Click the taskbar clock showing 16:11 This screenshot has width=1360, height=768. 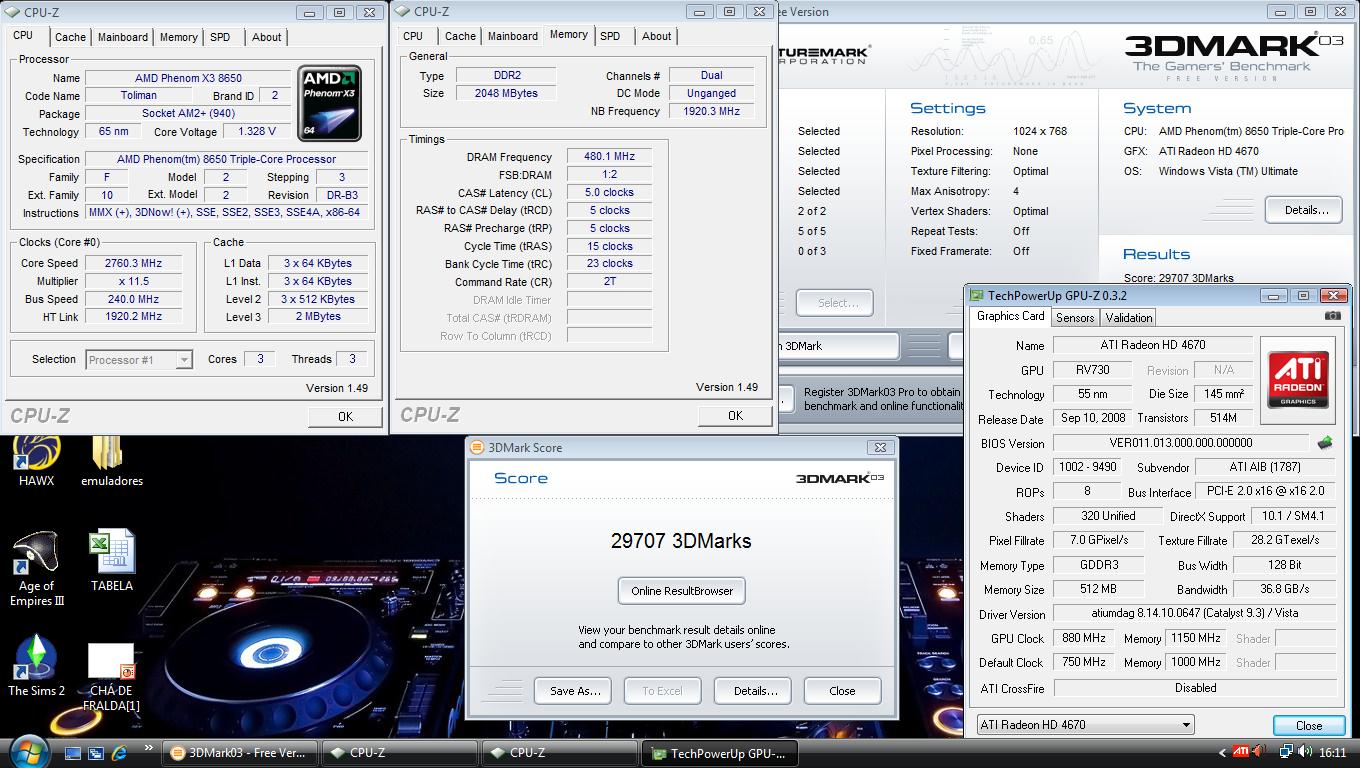pyautogui.click(x=1332, y=753)
